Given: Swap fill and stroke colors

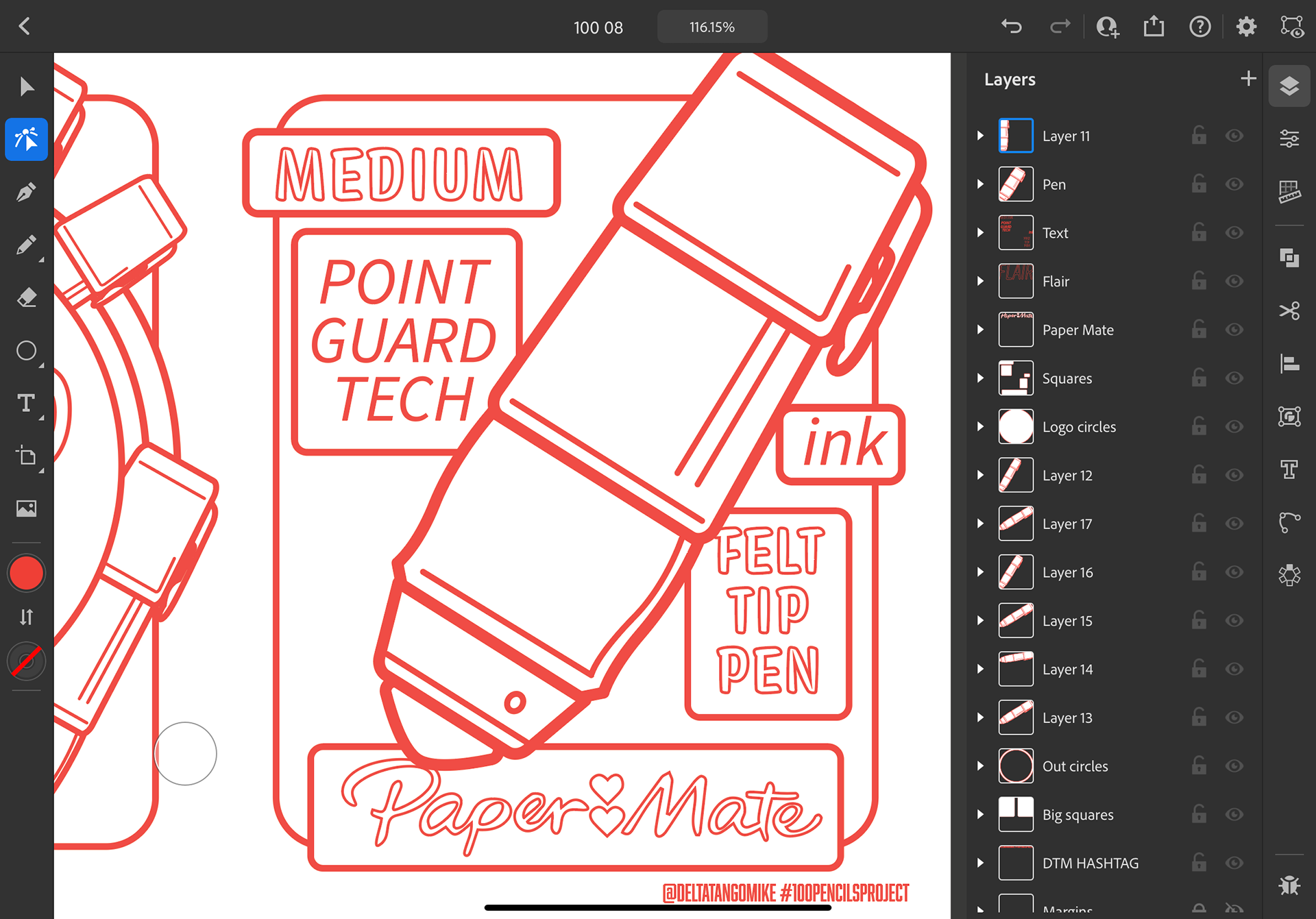Looking at the screenshot, I should (x=26, y=617).
